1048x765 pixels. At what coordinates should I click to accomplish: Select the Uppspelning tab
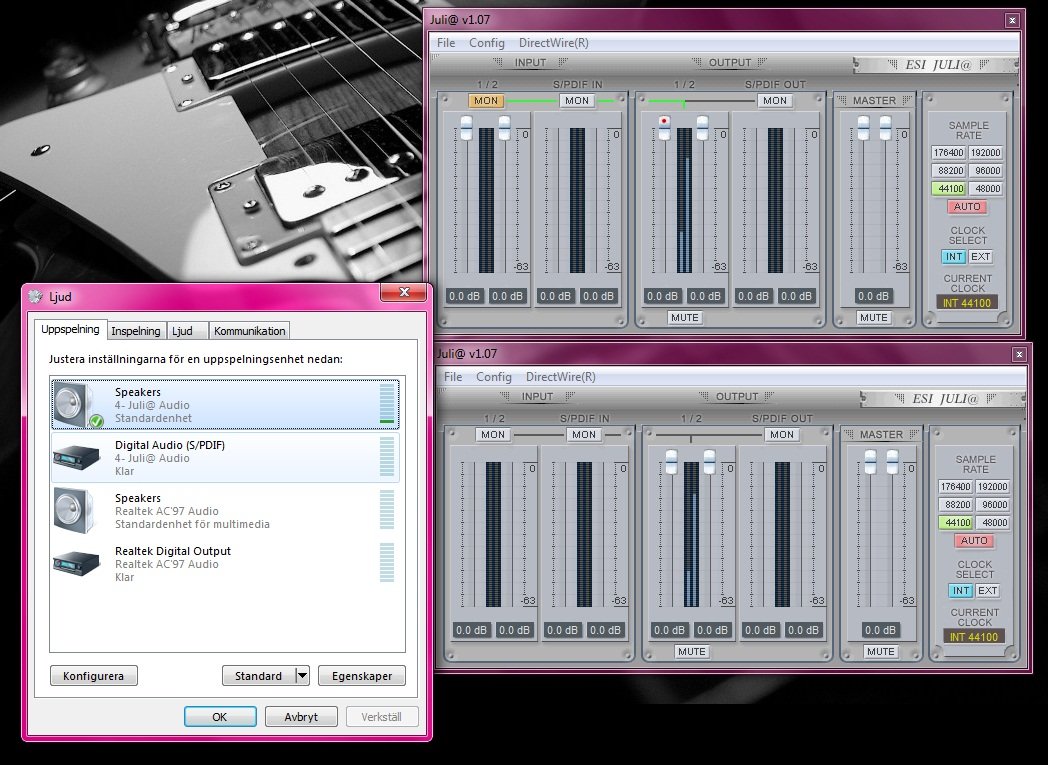click(x=70, y=329)
